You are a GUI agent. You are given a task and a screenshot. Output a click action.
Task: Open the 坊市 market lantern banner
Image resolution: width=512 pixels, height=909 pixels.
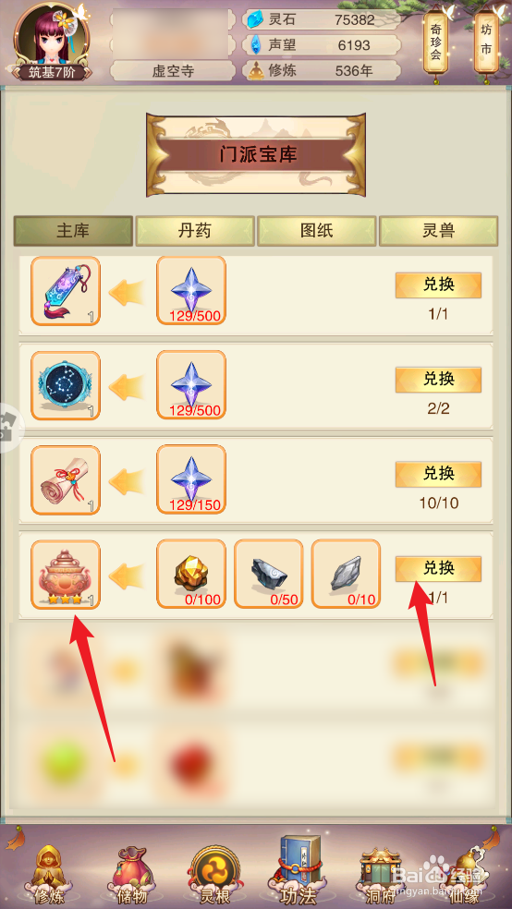point(486,39)
